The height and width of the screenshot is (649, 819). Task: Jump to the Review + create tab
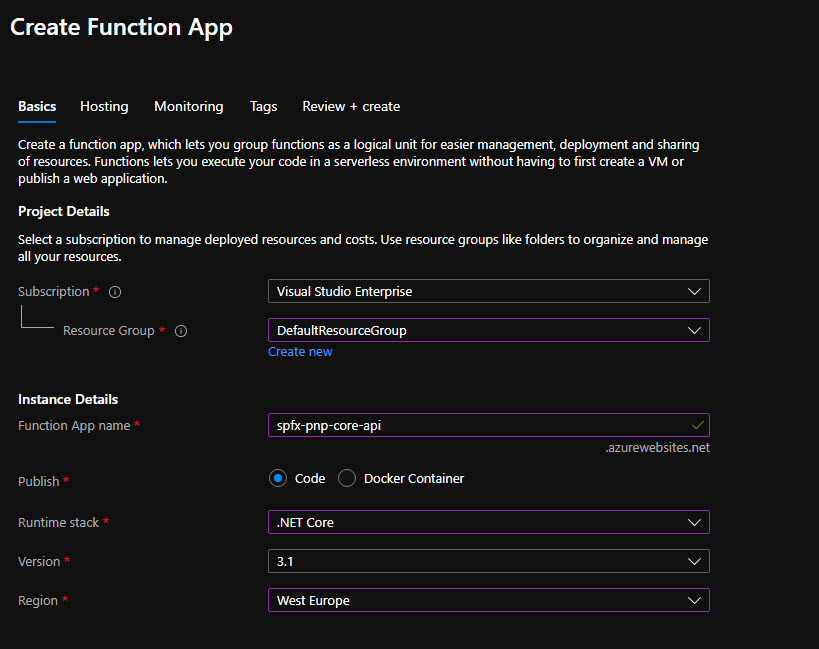pyautogui.click(x=351, y=106)
